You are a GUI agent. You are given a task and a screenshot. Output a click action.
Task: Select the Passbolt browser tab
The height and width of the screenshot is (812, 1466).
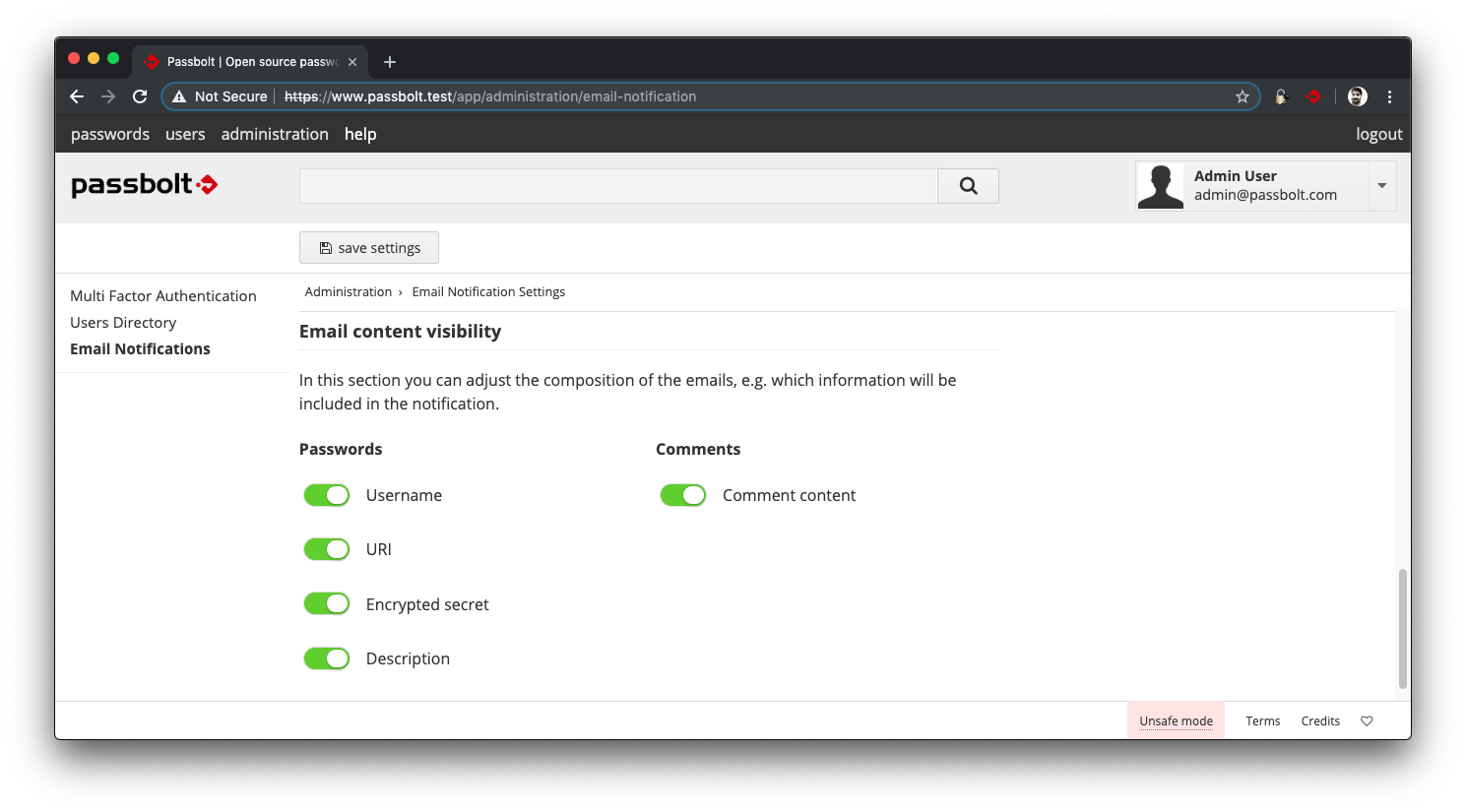point(251,62)
